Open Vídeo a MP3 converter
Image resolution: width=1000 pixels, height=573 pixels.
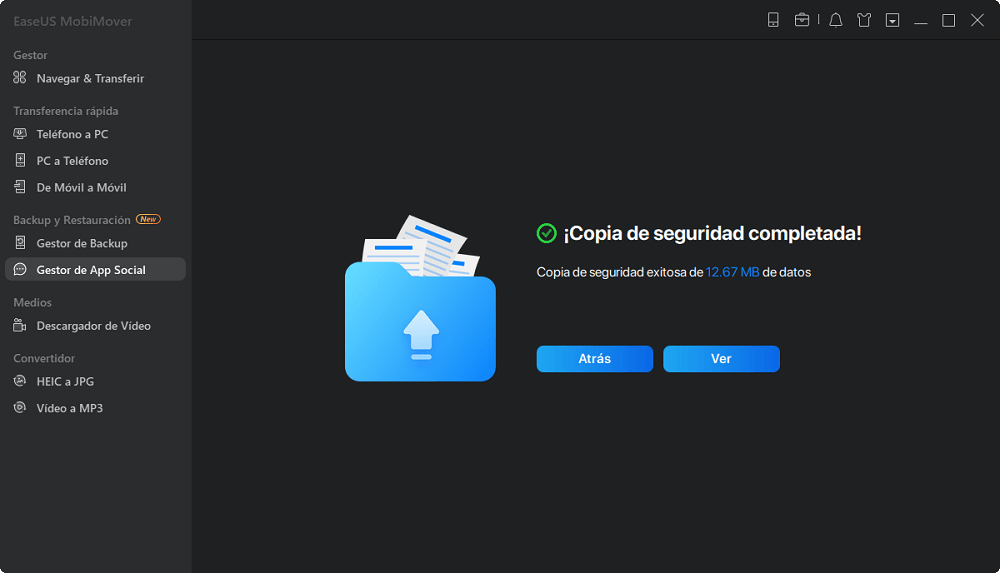click(x=70, y=408)
